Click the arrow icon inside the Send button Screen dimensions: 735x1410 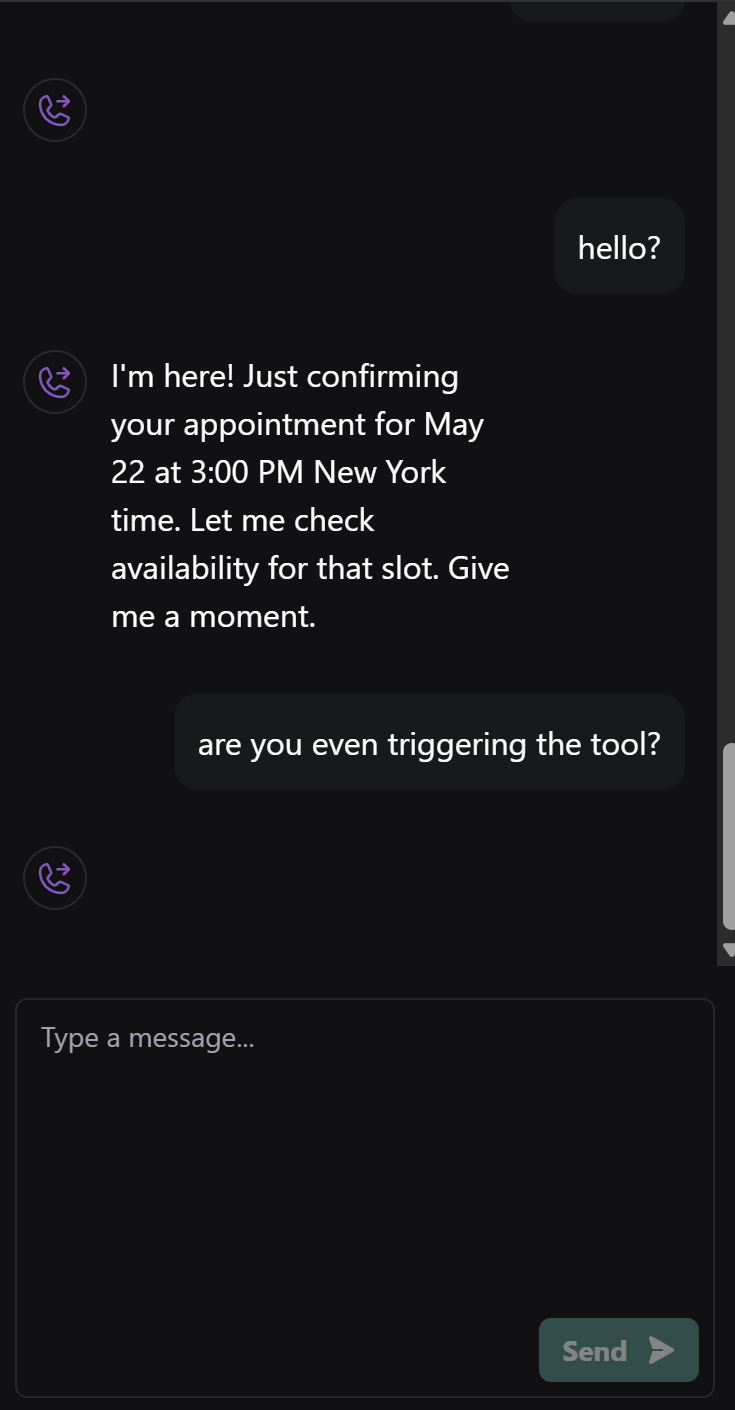[x=660, y=1349]
